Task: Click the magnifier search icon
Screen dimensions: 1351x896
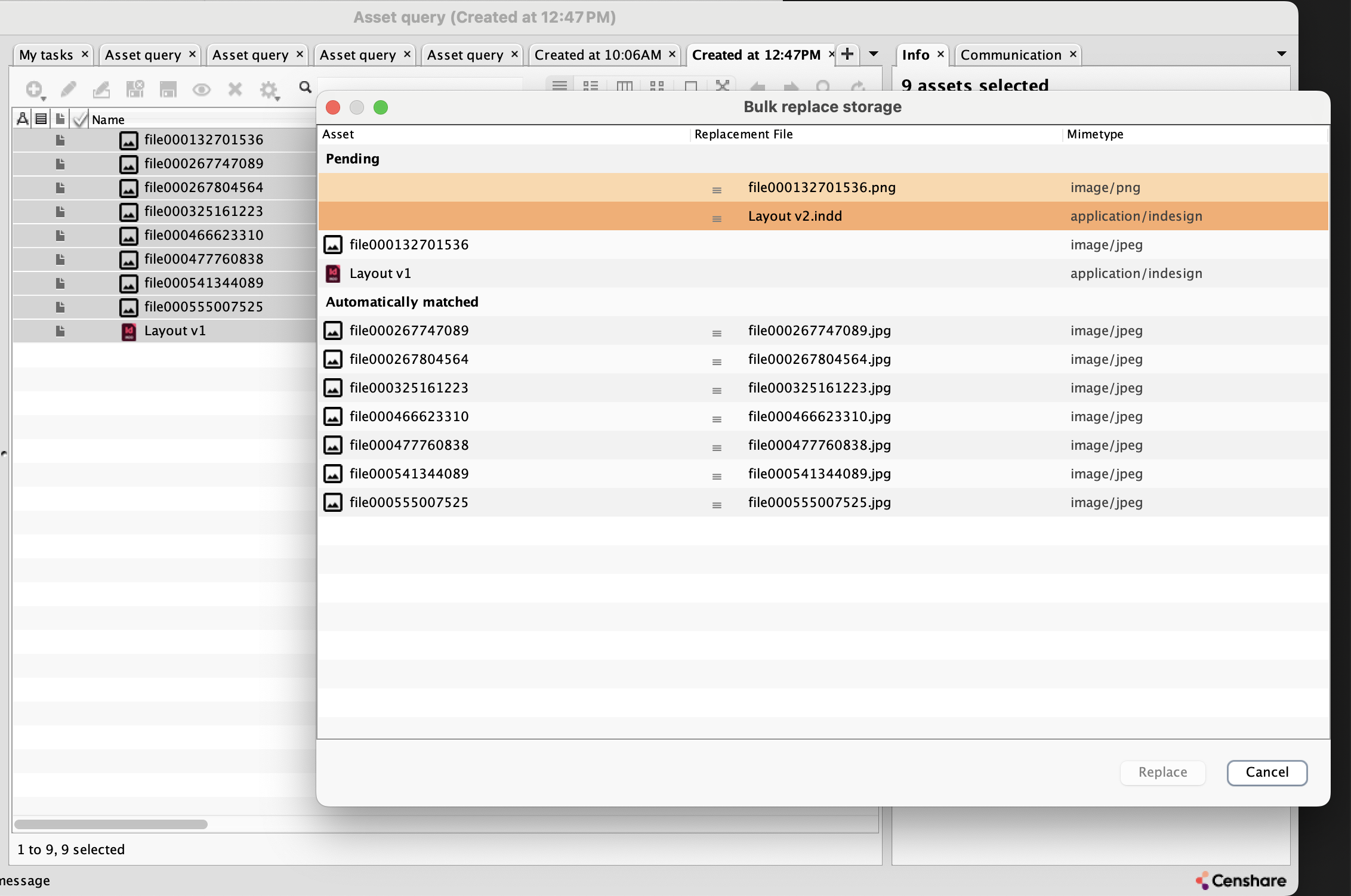Action: tap(306, 88)
